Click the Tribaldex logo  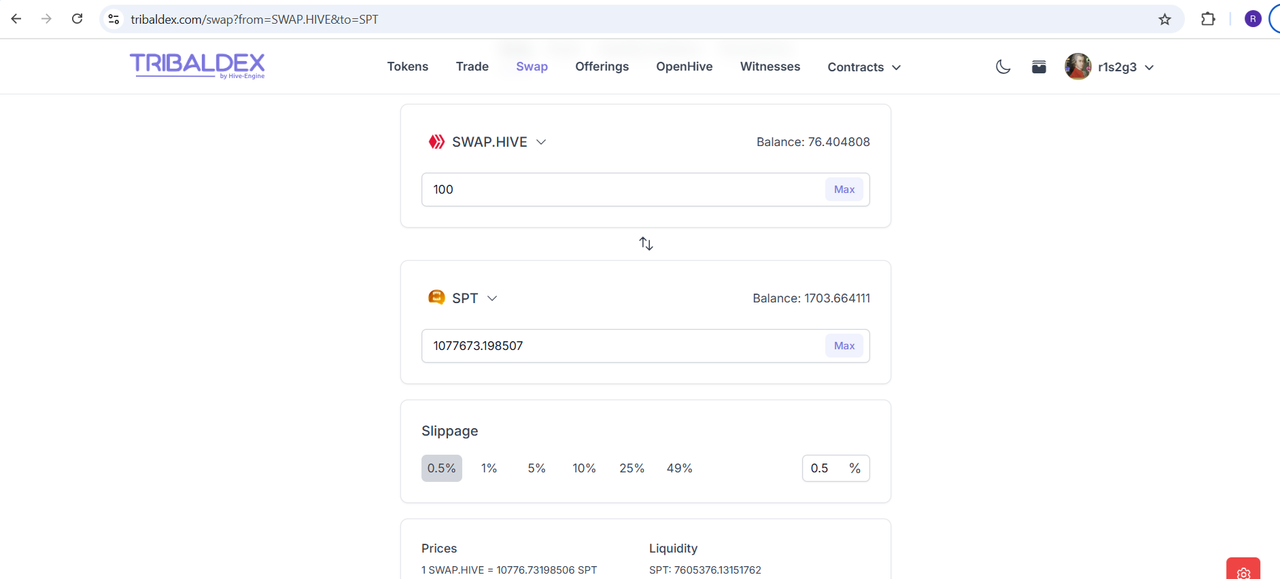click(197, 66)
